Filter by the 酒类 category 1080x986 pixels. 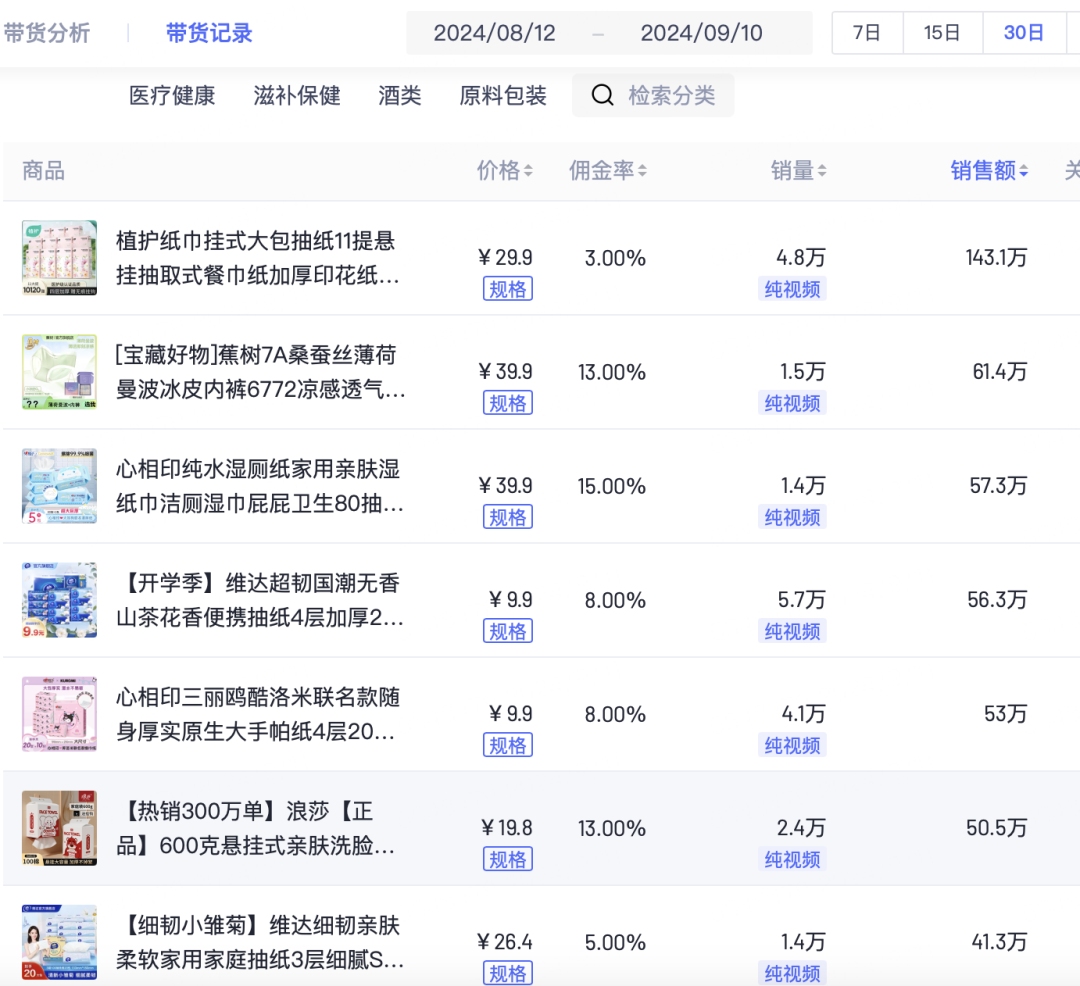pos(399,95)
